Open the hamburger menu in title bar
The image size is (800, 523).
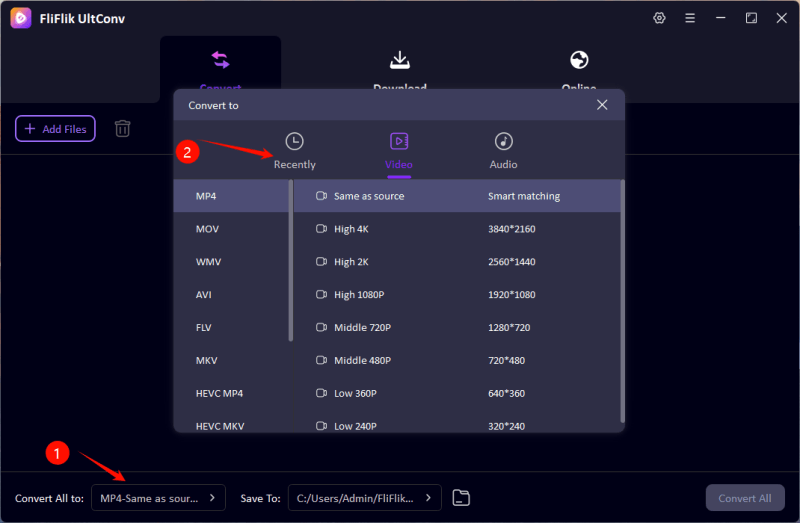pos(689,18)
